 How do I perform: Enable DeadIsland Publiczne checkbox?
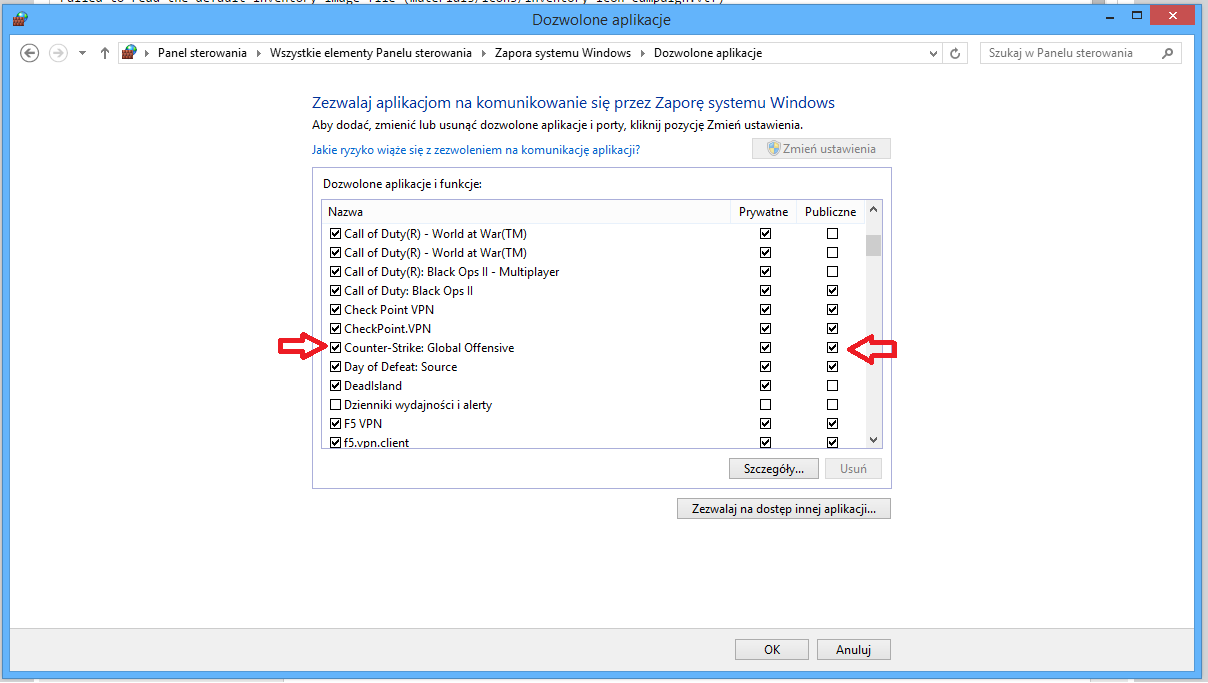pyautogui.click(x=832, y=386)
